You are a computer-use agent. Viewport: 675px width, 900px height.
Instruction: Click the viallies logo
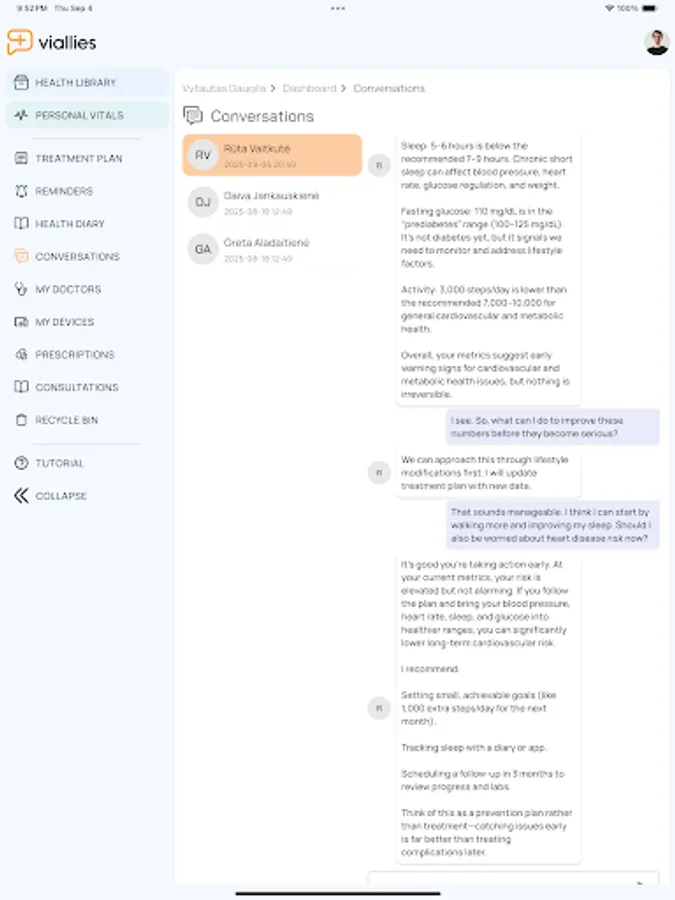pyautogui.click(x=50, y=43)
